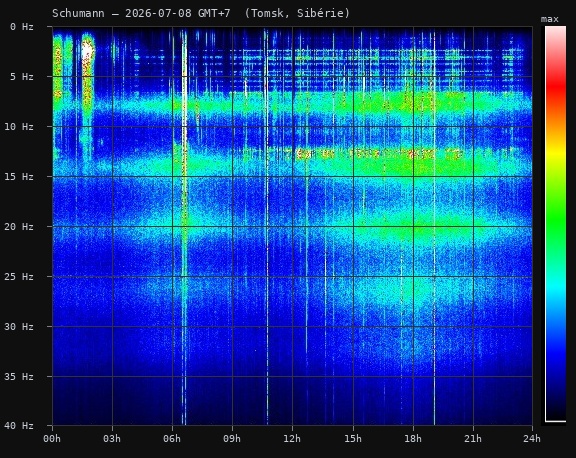Click the '20 Hz' axis label

19,227
